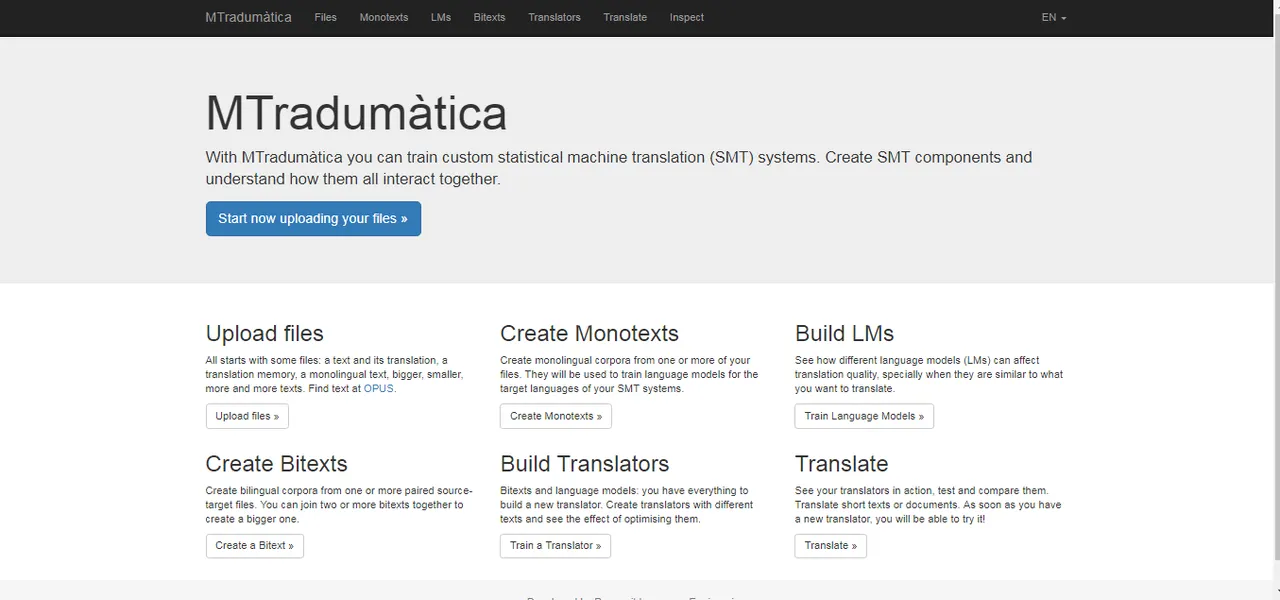This screenshot has width=1280, height=600.
Task: Click the Build Translators heading
Action: pyautogui.click(x=584, y=464)
